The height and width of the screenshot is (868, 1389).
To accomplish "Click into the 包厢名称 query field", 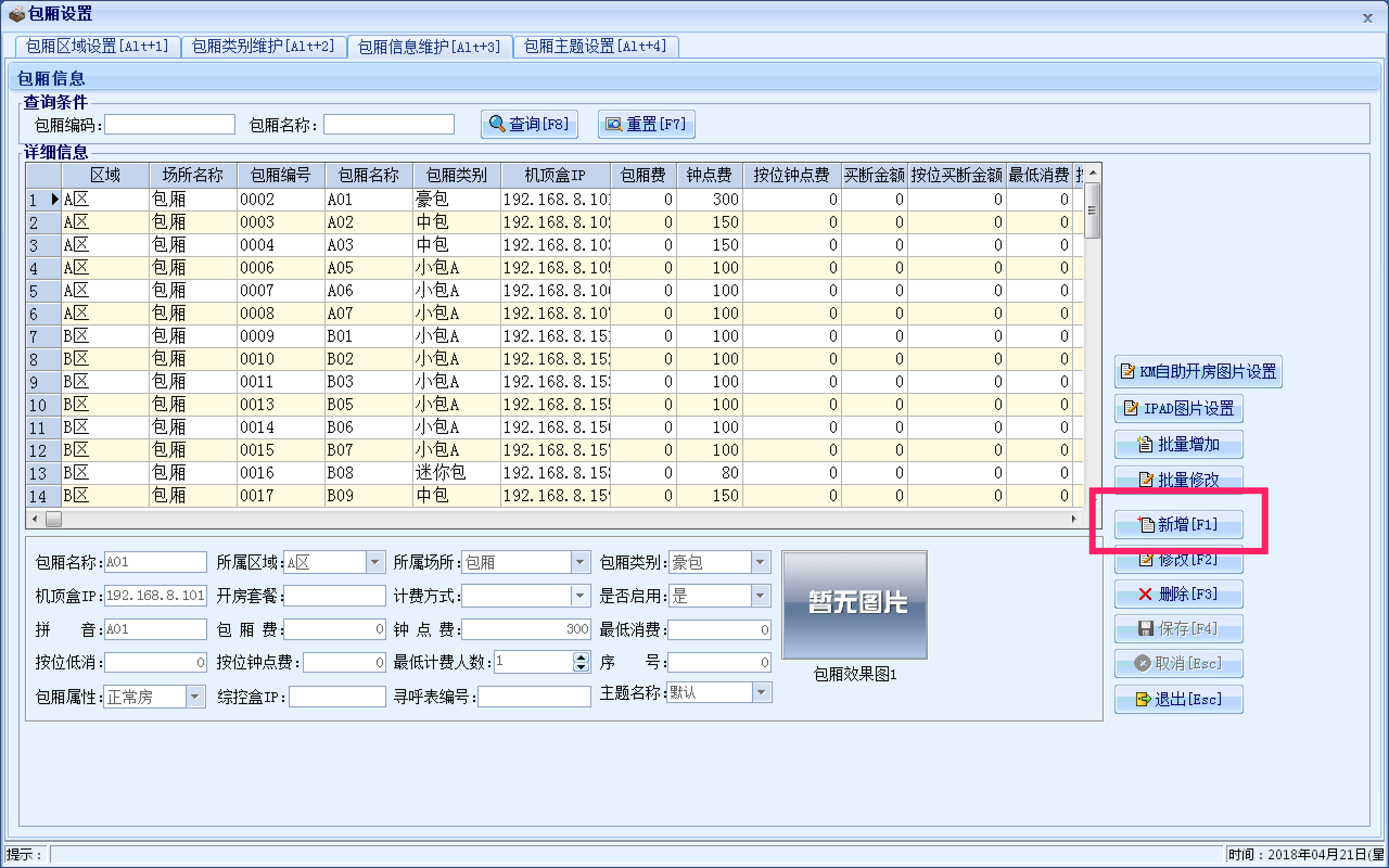I will click(388, 124).
